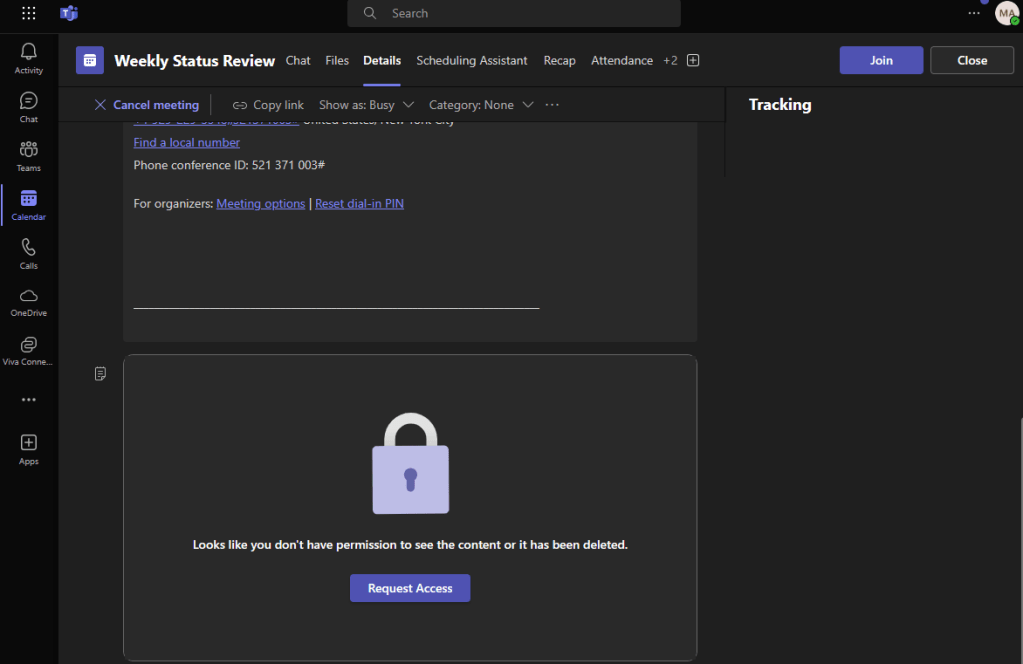Click Join to enter the meeting
The width and height of the screenshot is (1023, 664).
881,60
